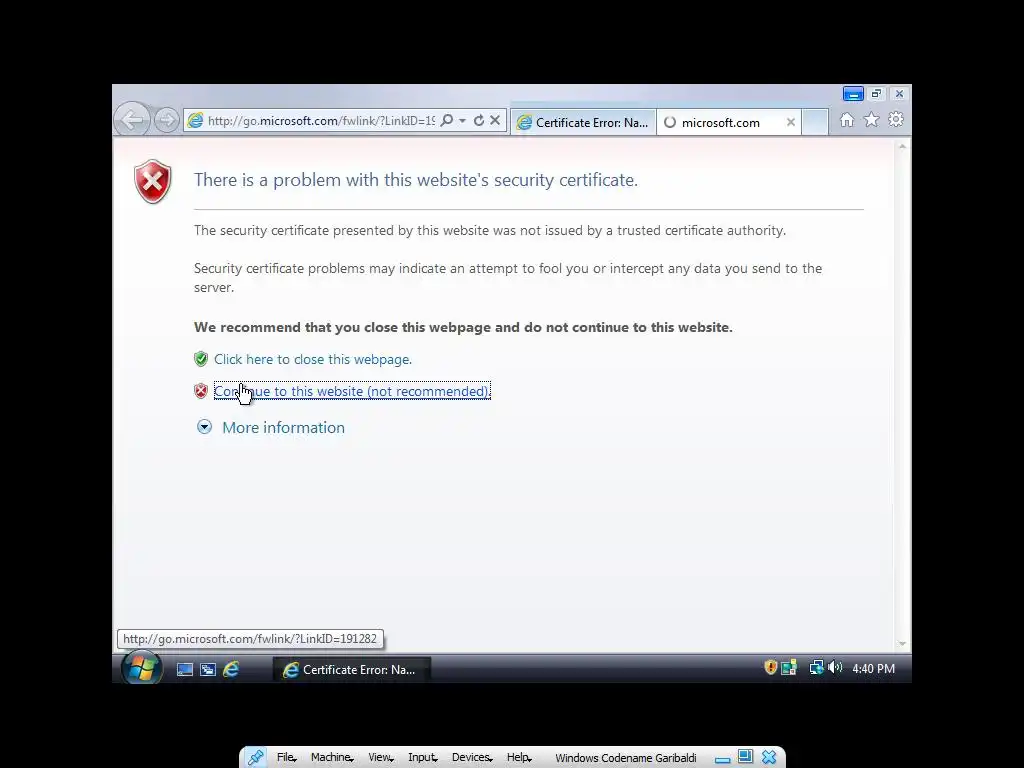Switch to the microsoft.com tab
The width and height of the screenshot is (1024, 768).
720,122
